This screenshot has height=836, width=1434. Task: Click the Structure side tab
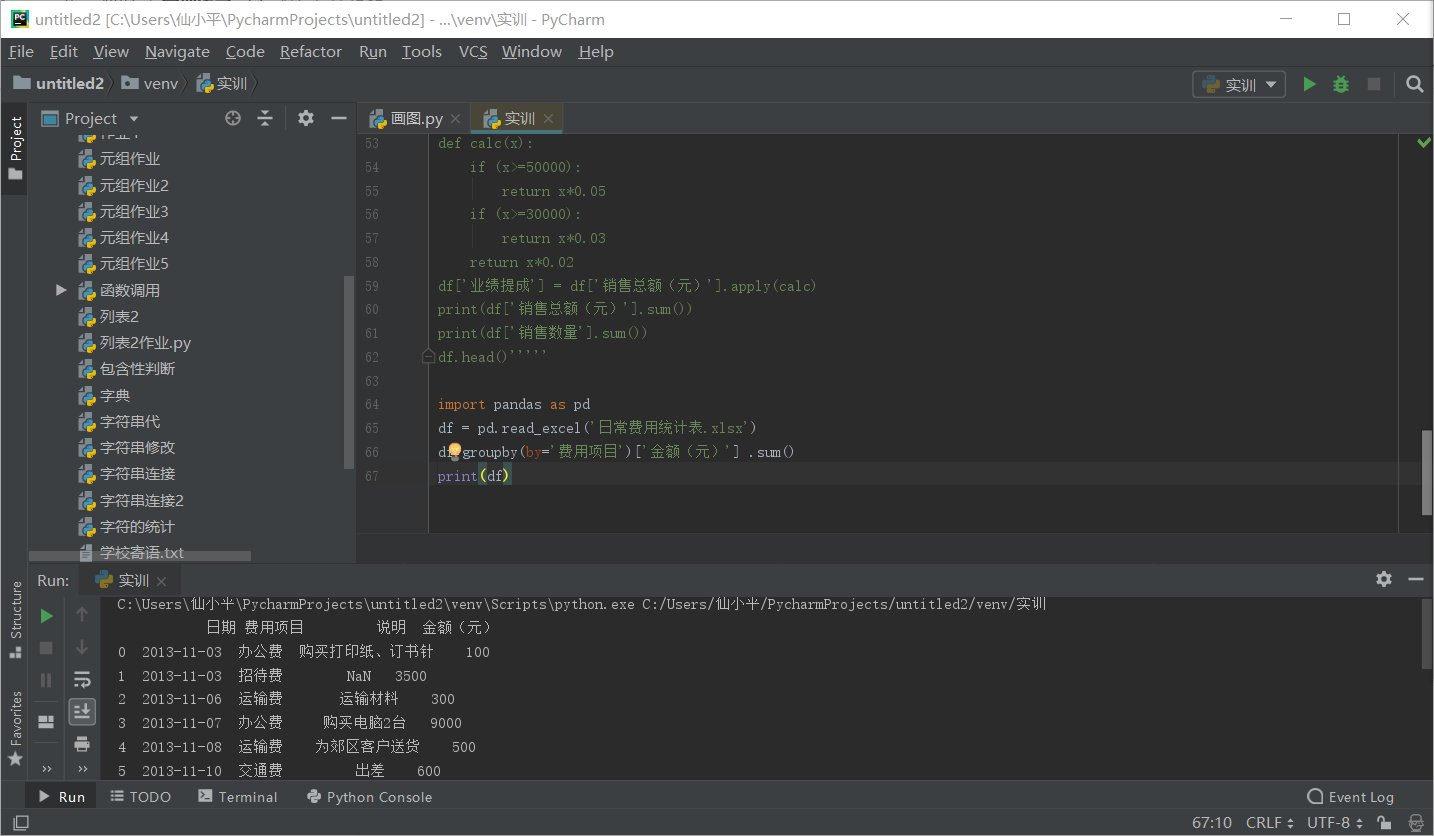pos(15,619)
